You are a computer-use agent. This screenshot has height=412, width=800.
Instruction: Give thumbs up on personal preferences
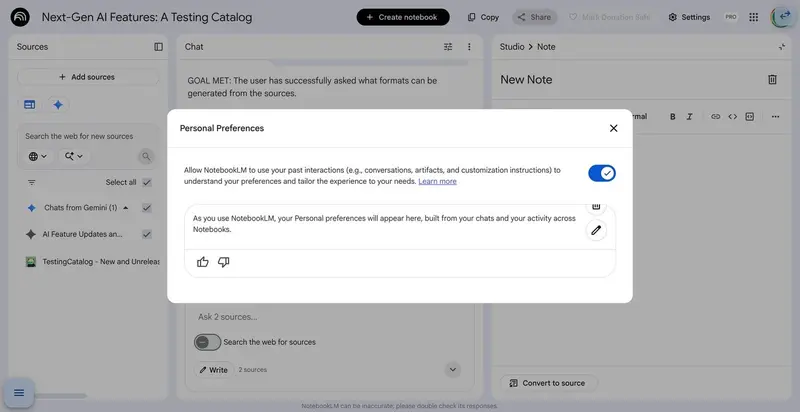tap(203, 262)
